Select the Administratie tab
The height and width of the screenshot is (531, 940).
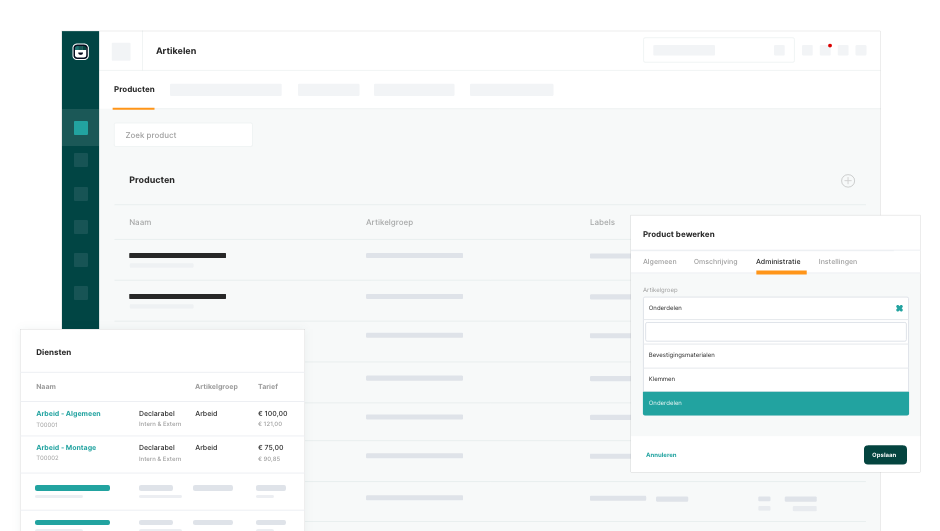coord(778,262)
